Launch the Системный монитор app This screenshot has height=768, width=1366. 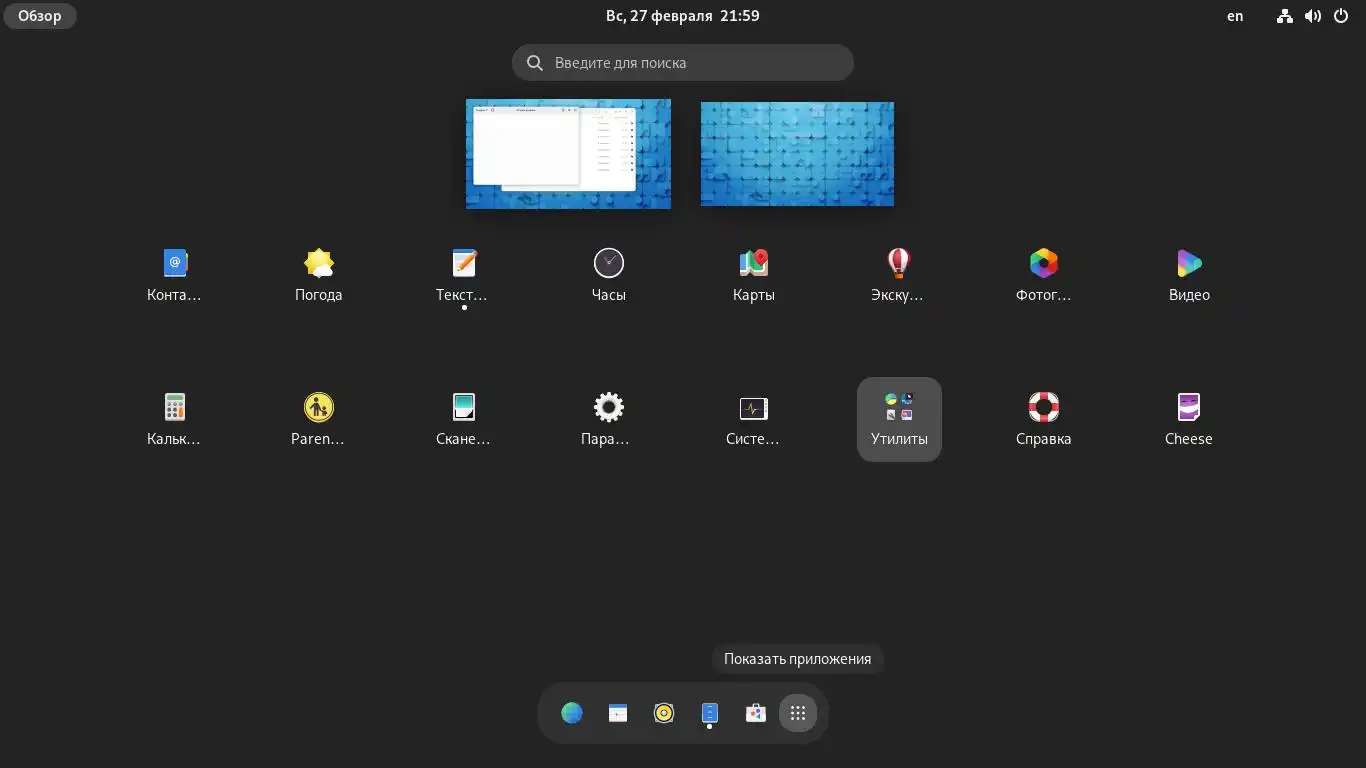click(x=753, y=419)
